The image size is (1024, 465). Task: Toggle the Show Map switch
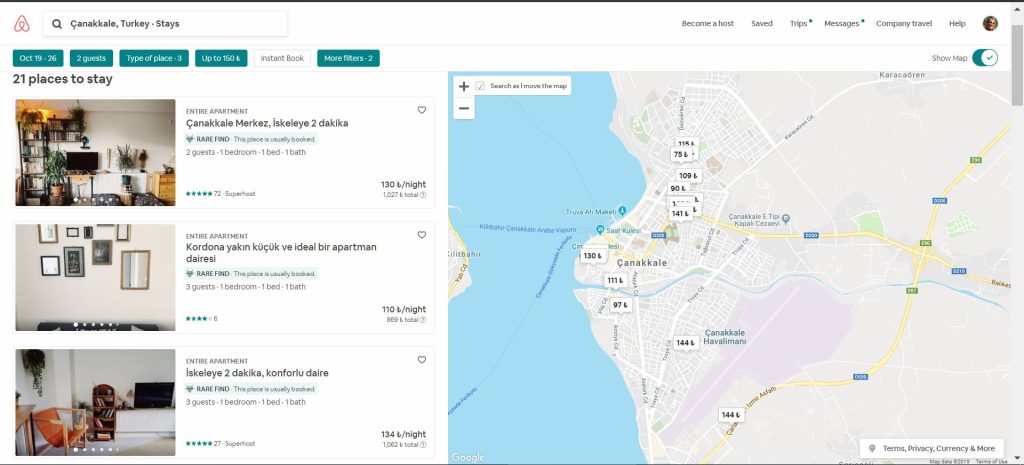(x=985, y=58)
